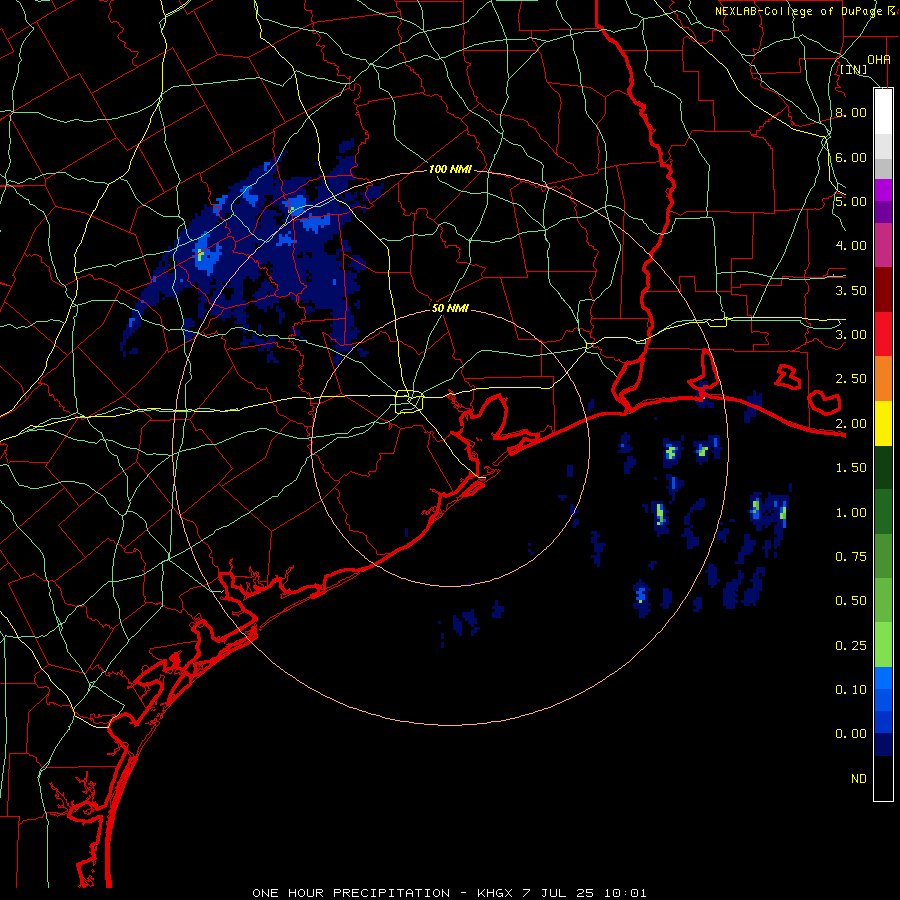Click the 4.00 legend value

click(x=851, y=246)
